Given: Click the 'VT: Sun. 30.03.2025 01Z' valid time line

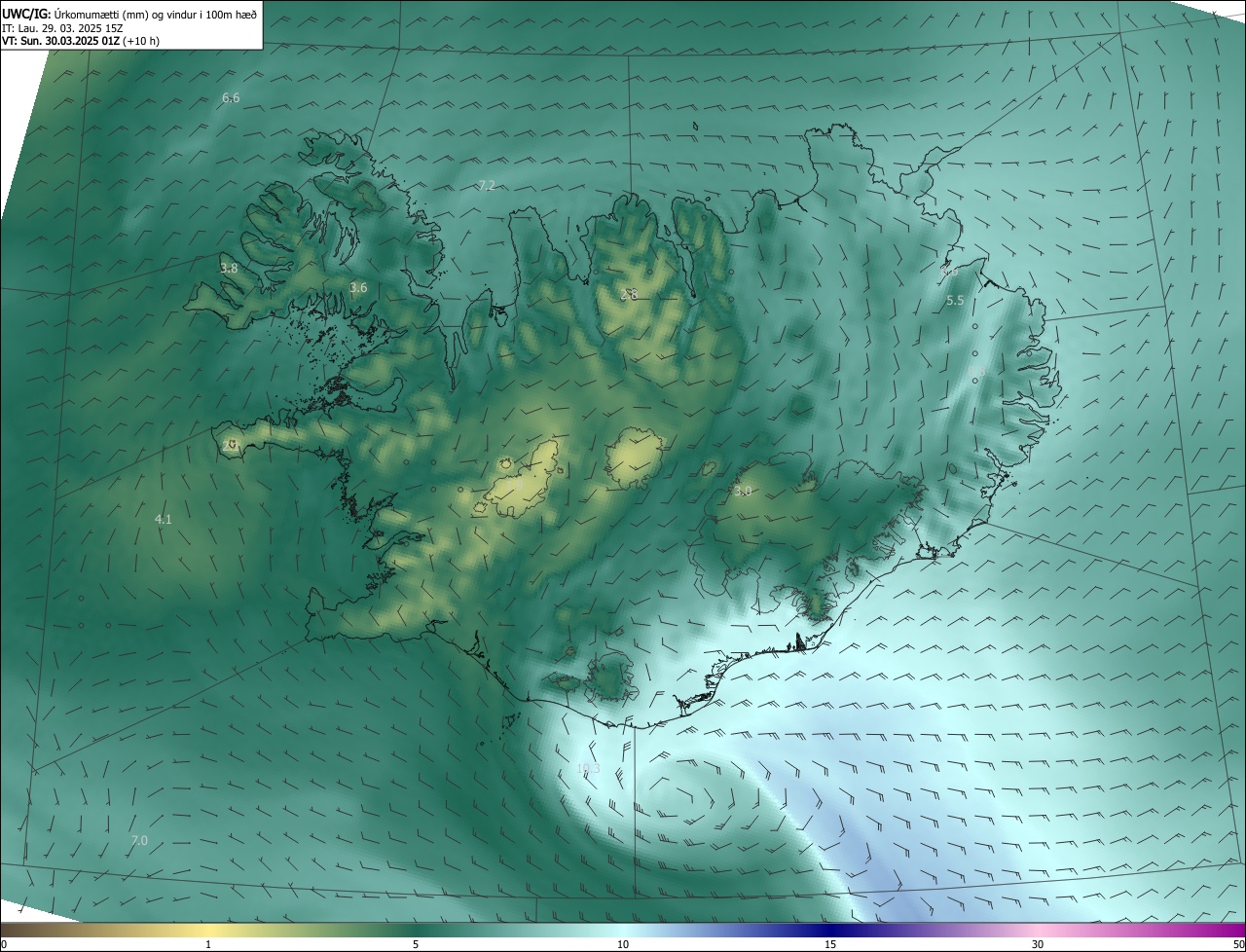Looking at the screenshot, I should pos(81,42).
